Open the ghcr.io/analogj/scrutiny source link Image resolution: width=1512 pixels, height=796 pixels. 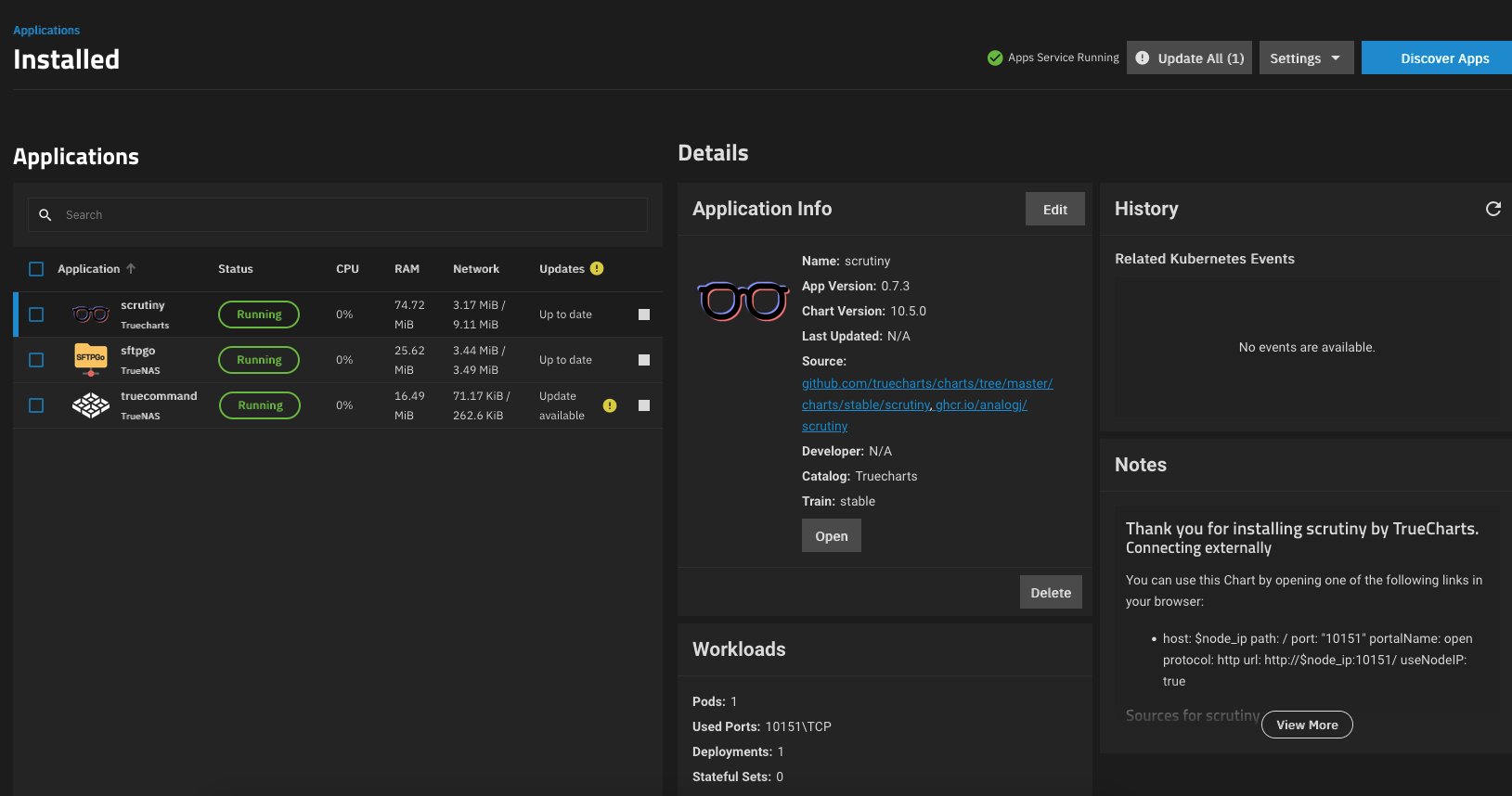[981, 404]
